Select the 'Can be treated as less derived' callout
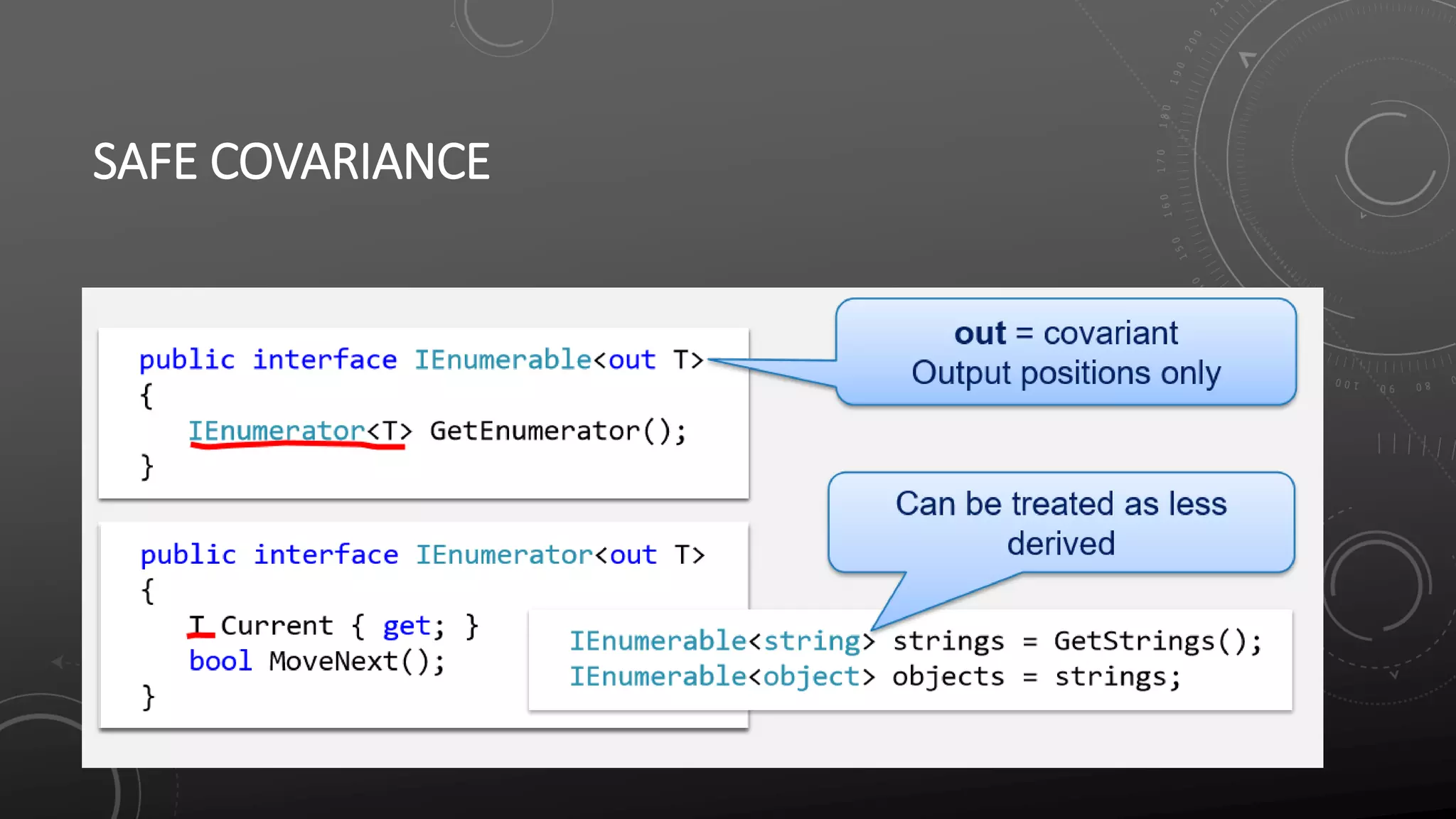This screenshot has height=819, width=1456. point(1061,523)
